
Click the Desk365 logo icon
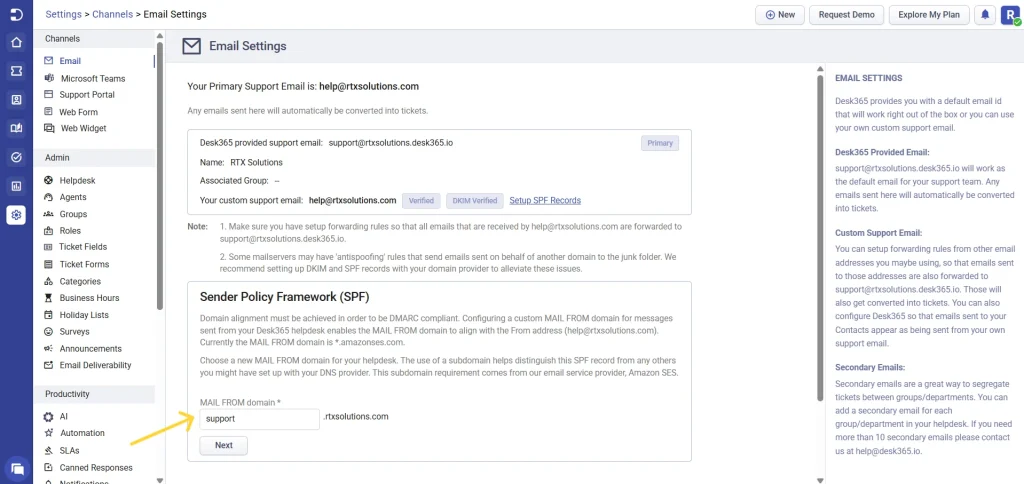tap(16, 14)
